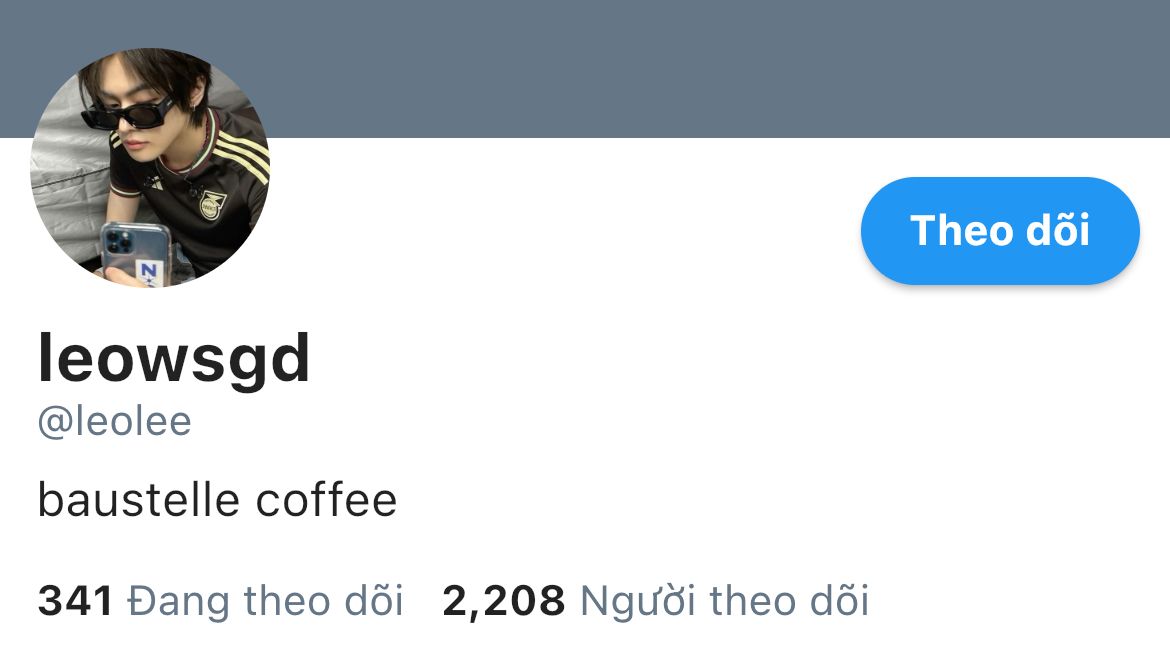This screenshot has width=1170, height=669.
Task: Click the @ symbol in the username handle
Action: (x=54, y=422)
